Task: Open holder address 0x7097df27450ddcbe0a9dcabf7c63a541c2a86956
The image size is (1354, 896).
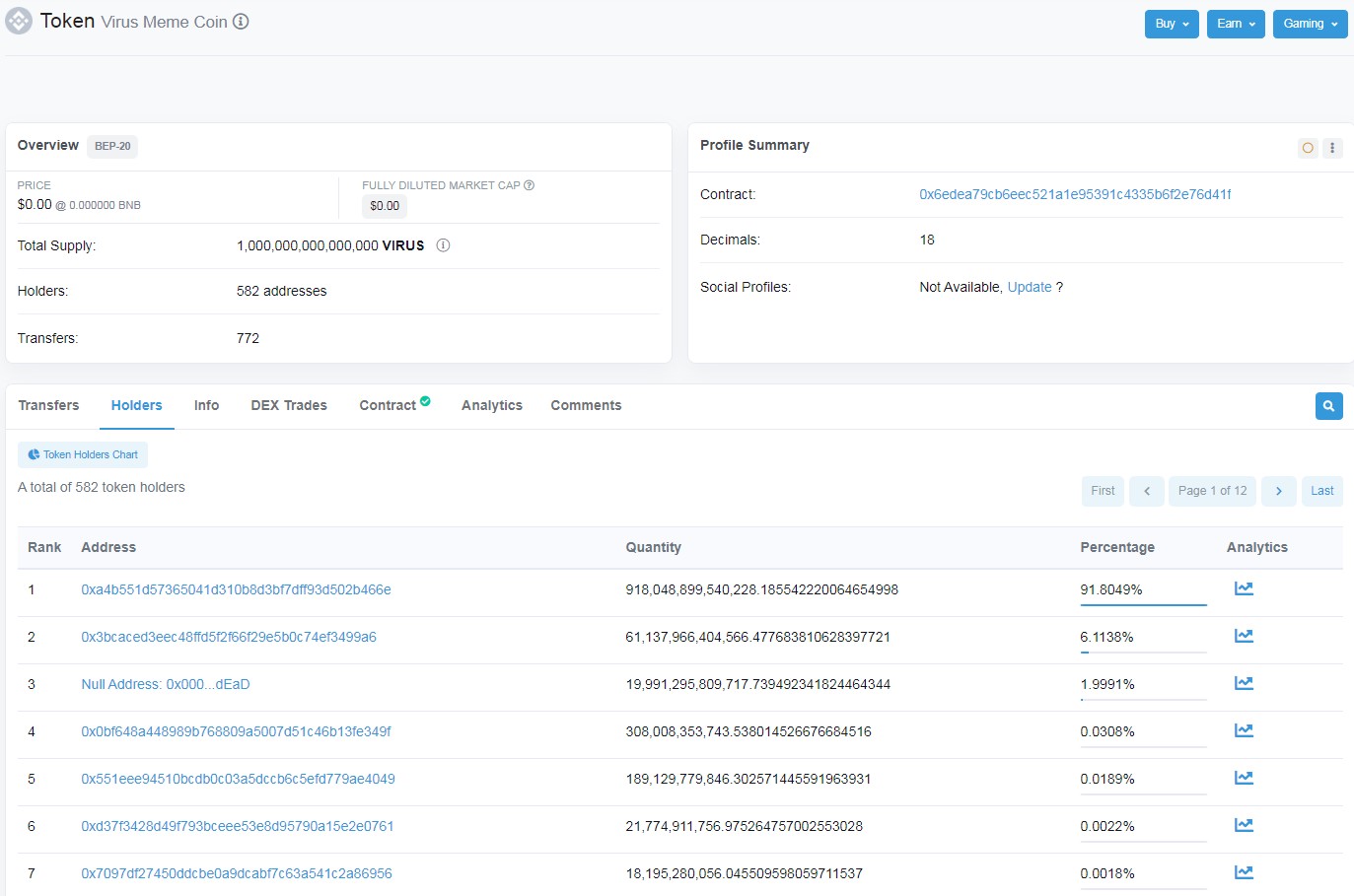Action: point(237,873)
